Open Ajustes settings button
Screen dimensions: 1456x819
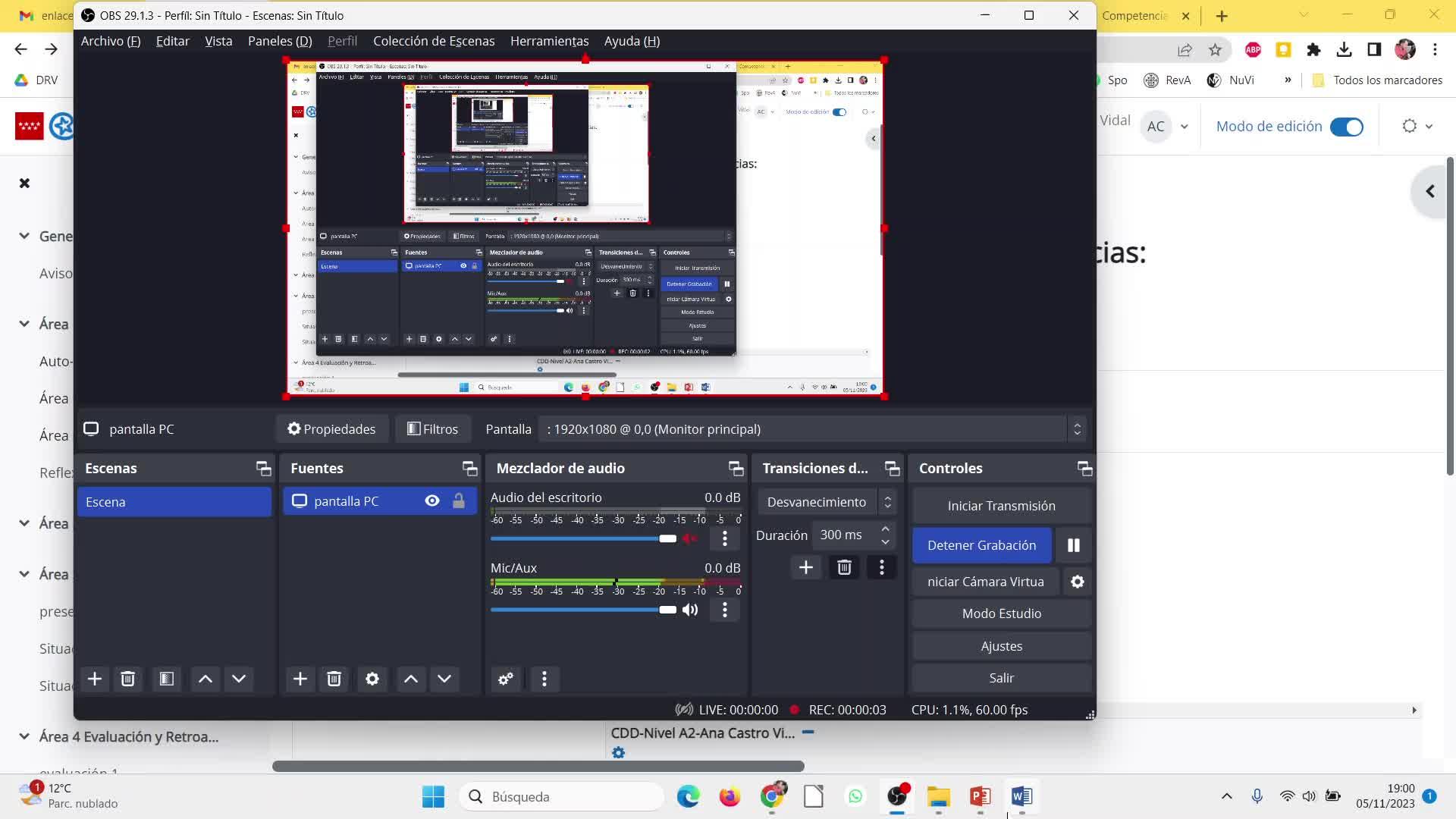tap(1001, 646)
